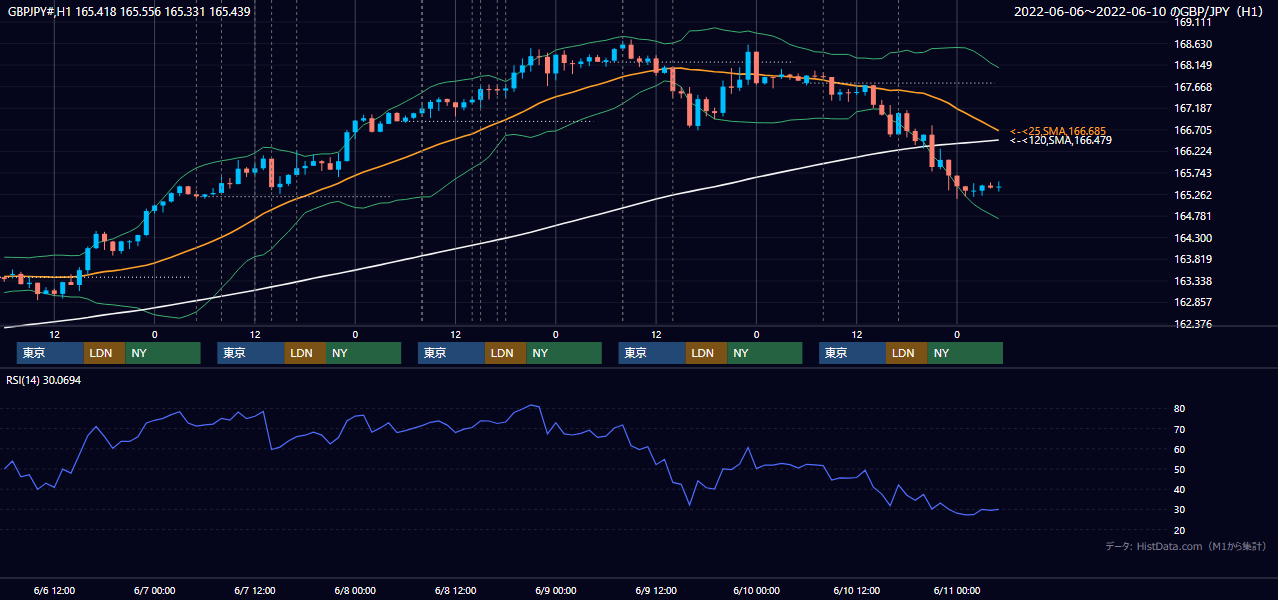This screenshot has height=600, width=1278.
Task: Click price axis value 167.668
Action: pos(1193,87)
